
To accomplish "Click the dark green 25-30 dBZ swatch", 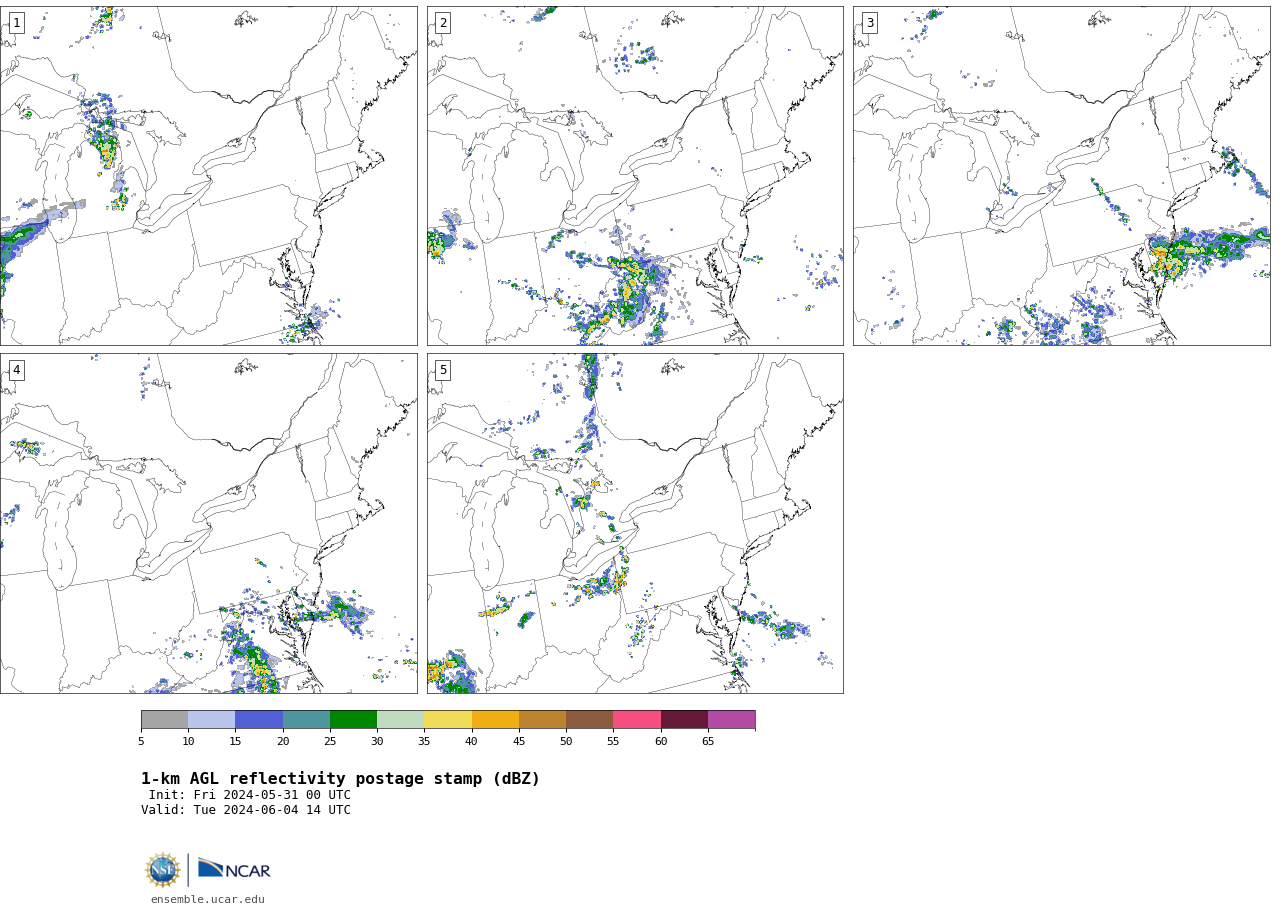I will [x=353, y=720].
